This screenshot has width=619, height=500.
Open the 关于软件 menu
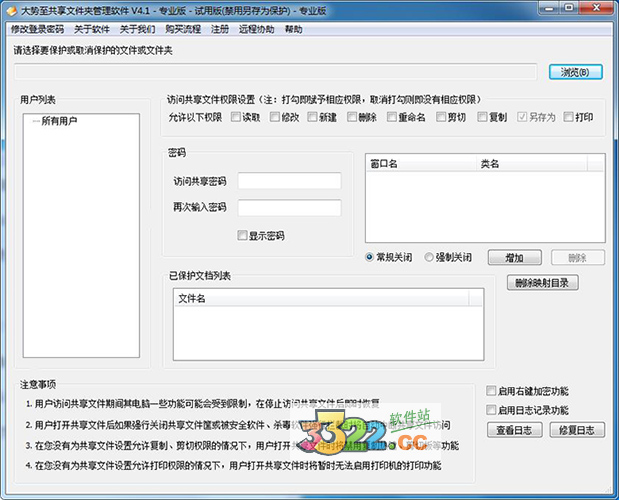click(x=92, y=29)
